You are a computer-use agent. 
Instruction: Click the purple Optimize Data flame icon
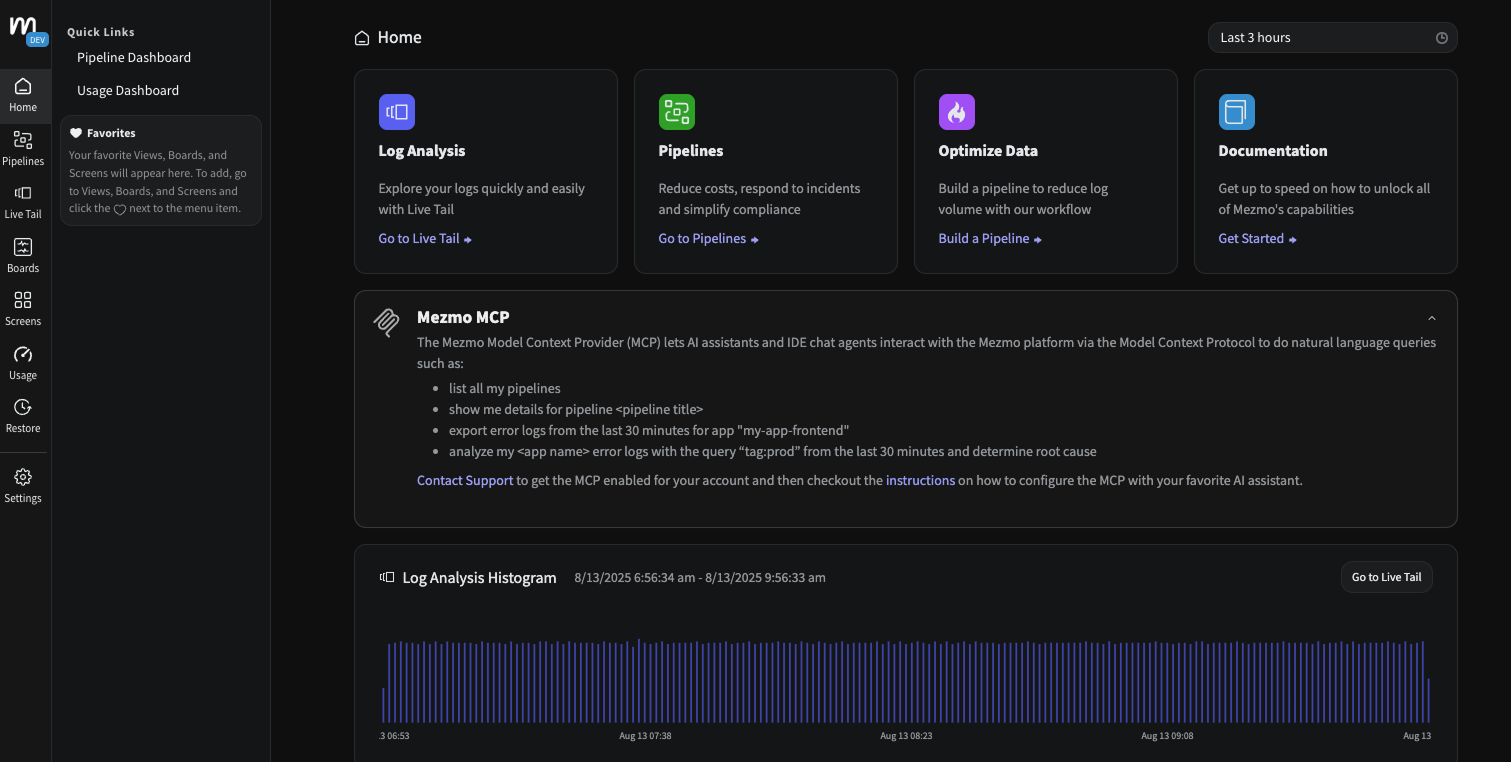point(957,112)
